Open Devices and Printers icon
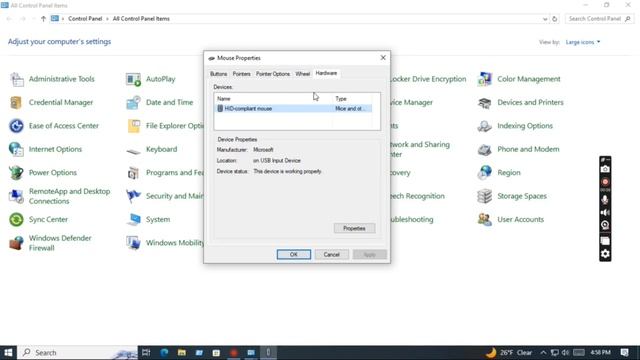Viewport: 640px width, 360px height. pos(484,103)
